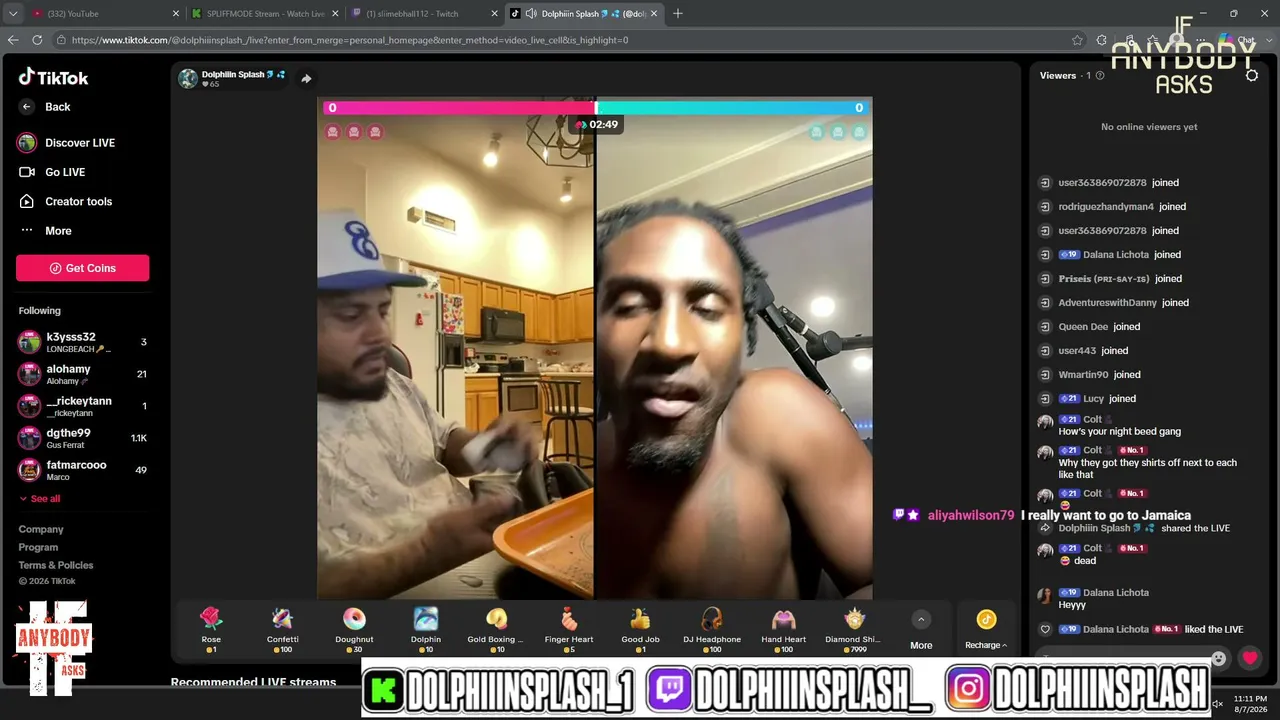The height and width of the screenshot is (720, 1280).
Task: Open Dolphiiin Splash profile avatar
Action: click(x=188, y=78)
